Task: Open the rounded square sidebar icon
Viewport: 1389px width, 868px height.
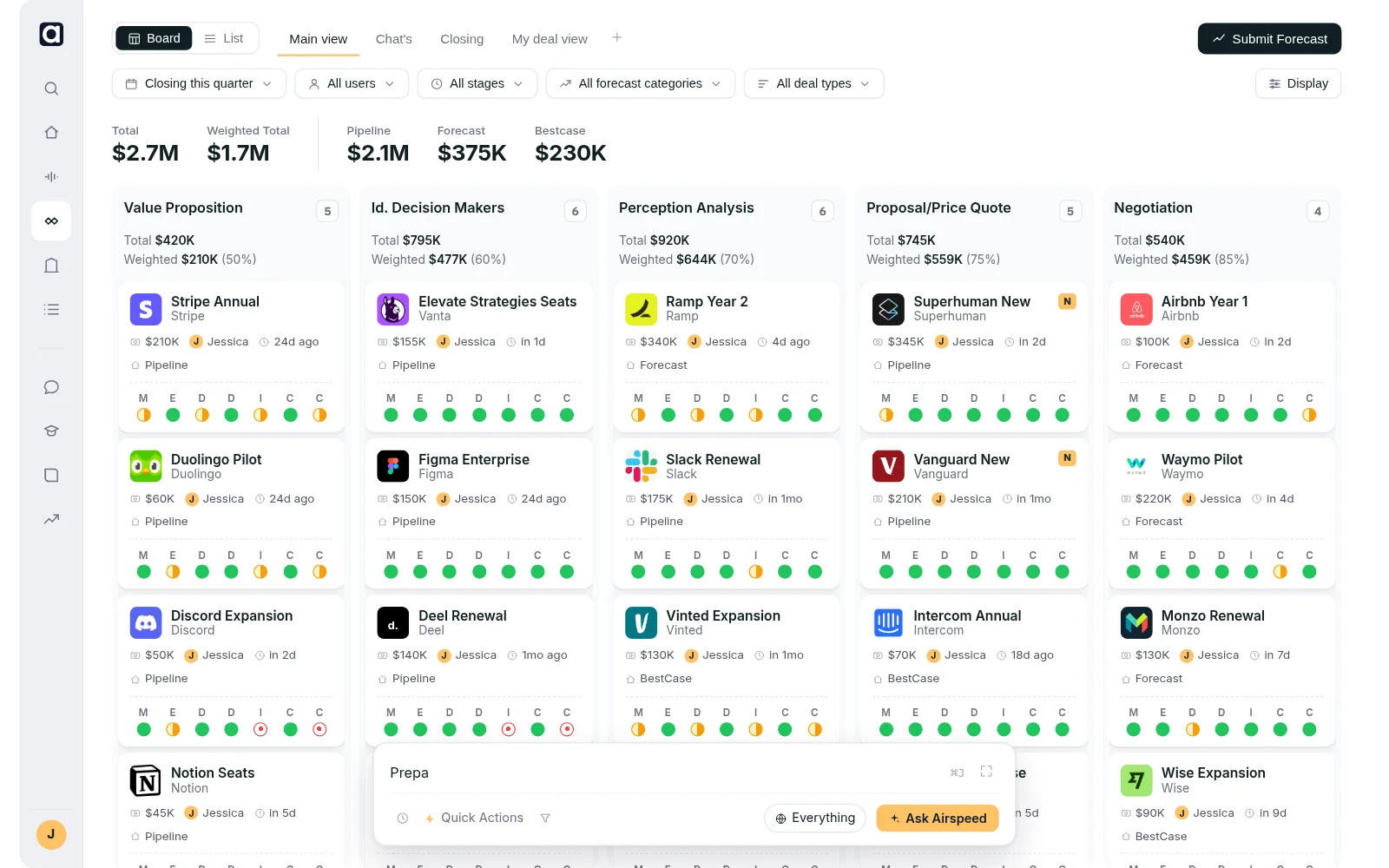Action: pos(51,475)
